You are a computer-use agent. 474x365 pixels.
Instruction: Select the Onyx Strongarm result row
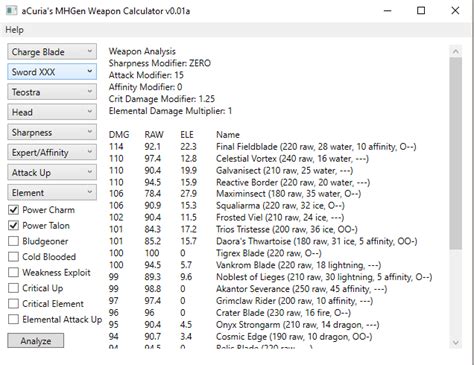tap(244, 325)
